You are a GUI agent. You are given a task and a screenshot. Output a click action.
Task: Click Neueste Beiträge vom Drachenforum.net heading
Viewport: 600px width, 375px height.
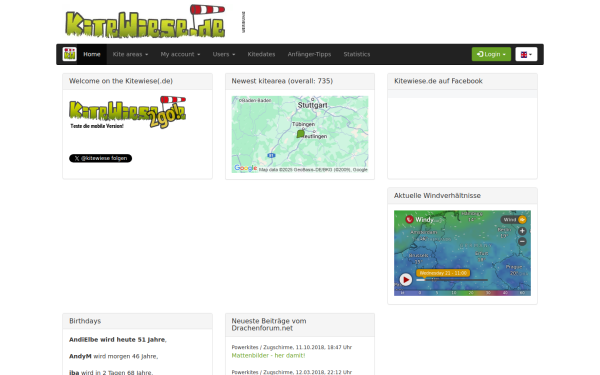point(269,324)
